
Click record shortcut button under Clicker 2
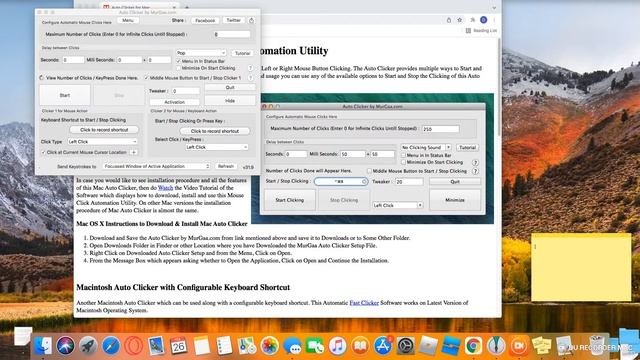click(x=215, y=131)
